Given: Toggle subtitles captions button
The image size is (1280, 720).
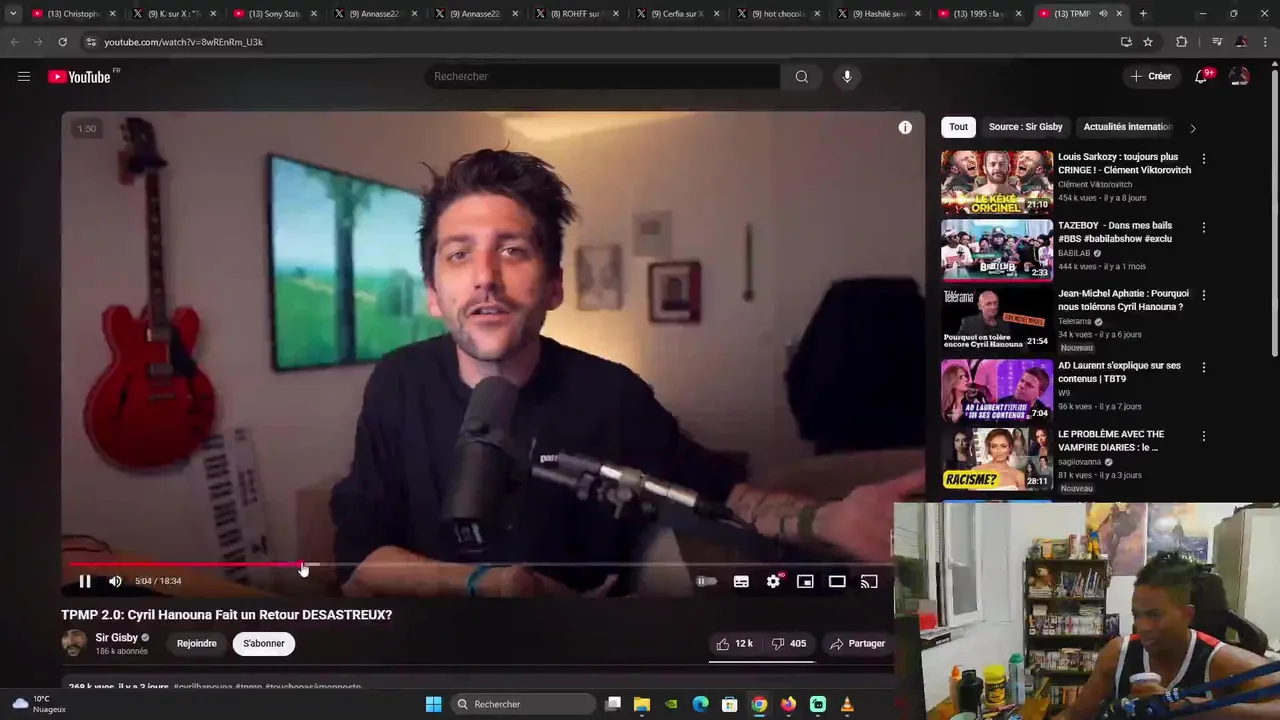Looking at the screenshot, I should coord(741,581).
